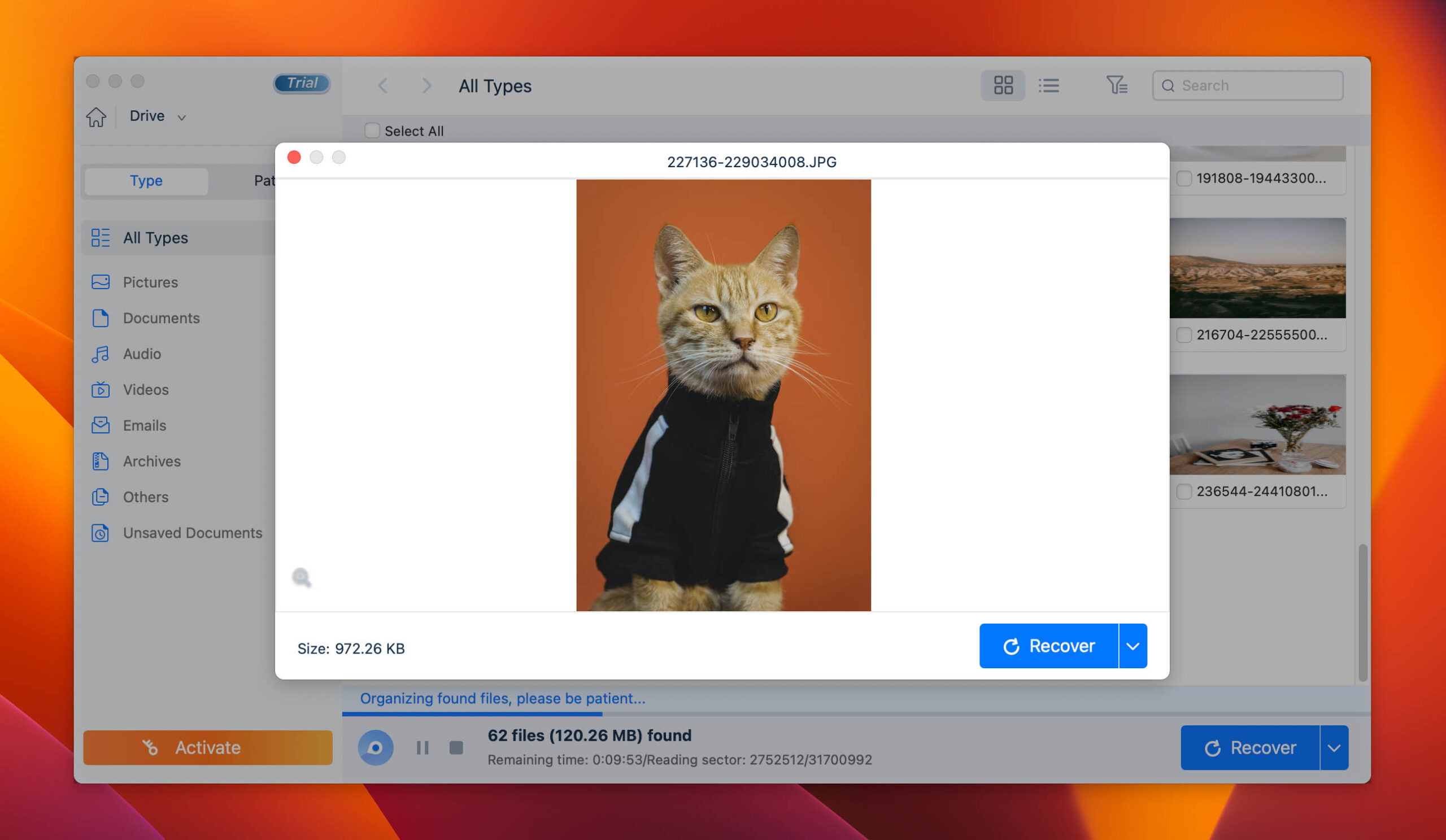Switch to the Type tab
The height and width of the screenshot is (840, 1446).
point(146,181)
